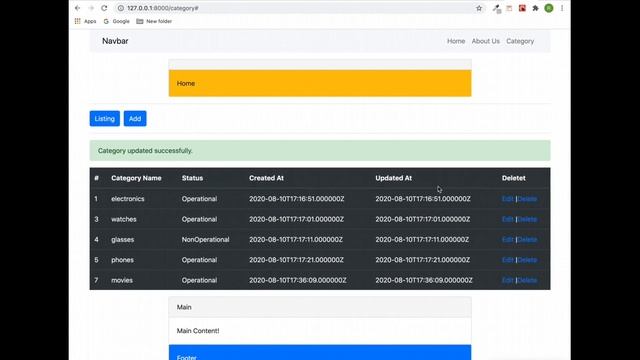Open the green profile avatar
Viewport: 640px width, 360px height.
point(549,8)
